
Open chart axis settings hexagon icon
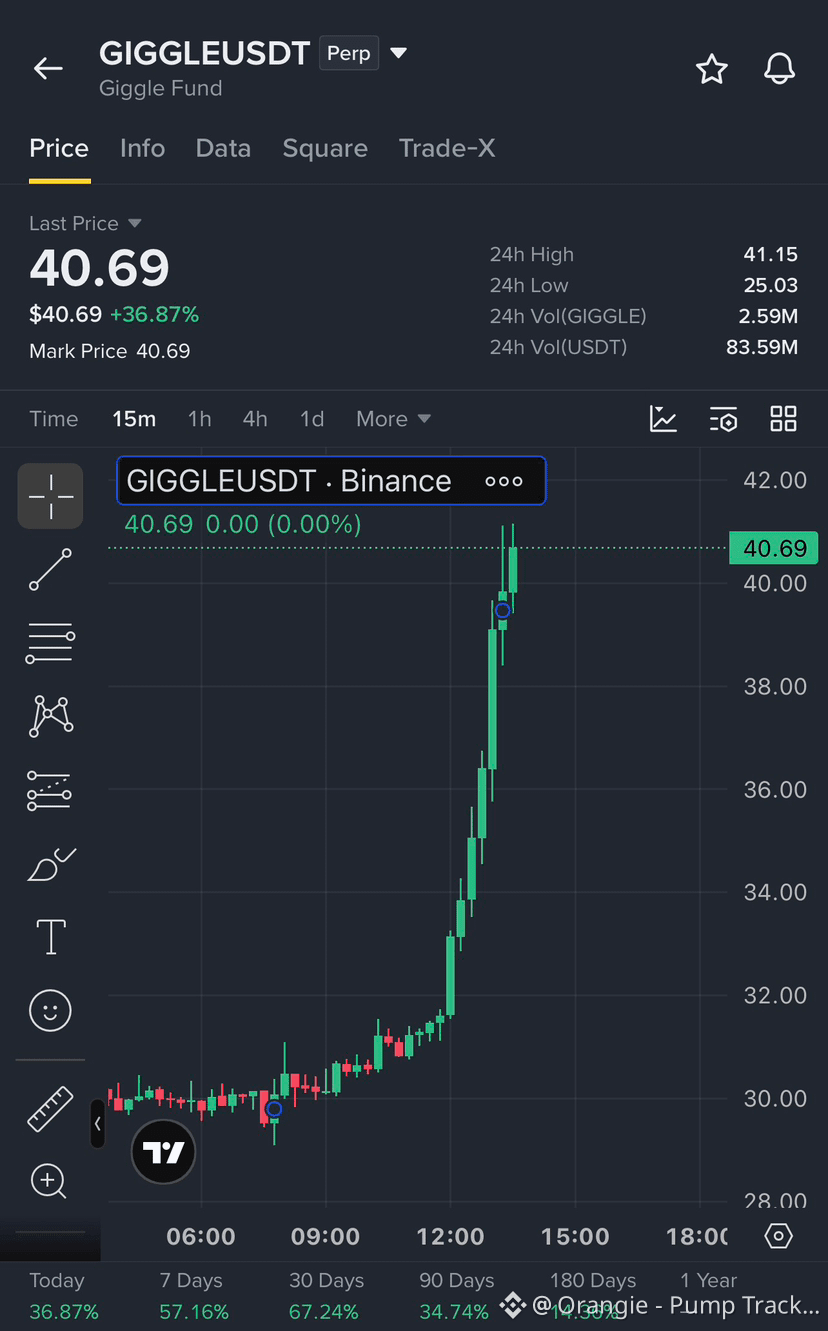779,1236
